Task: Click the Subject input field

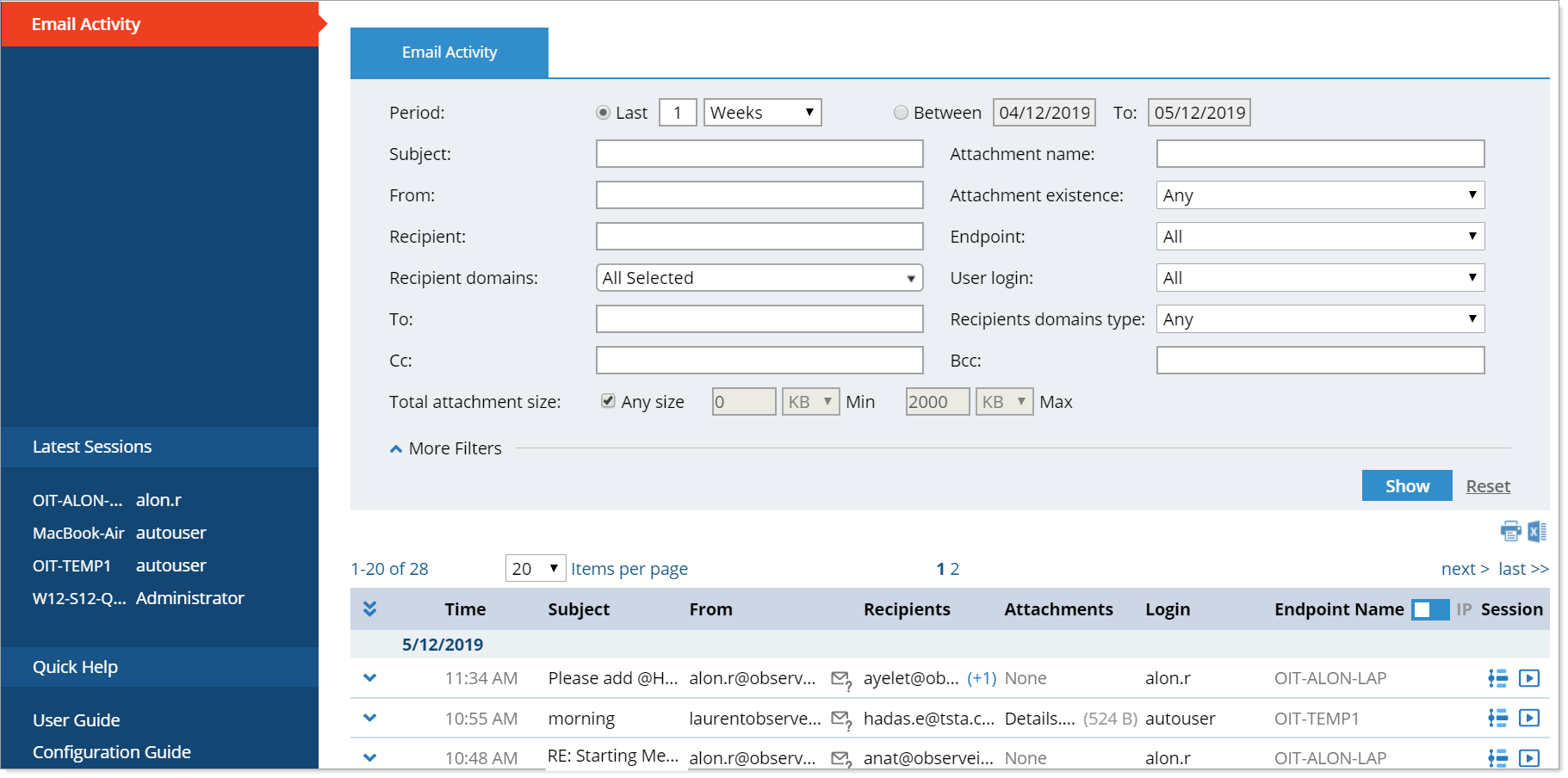Action: pyautogui.click(x=759, y=154)
